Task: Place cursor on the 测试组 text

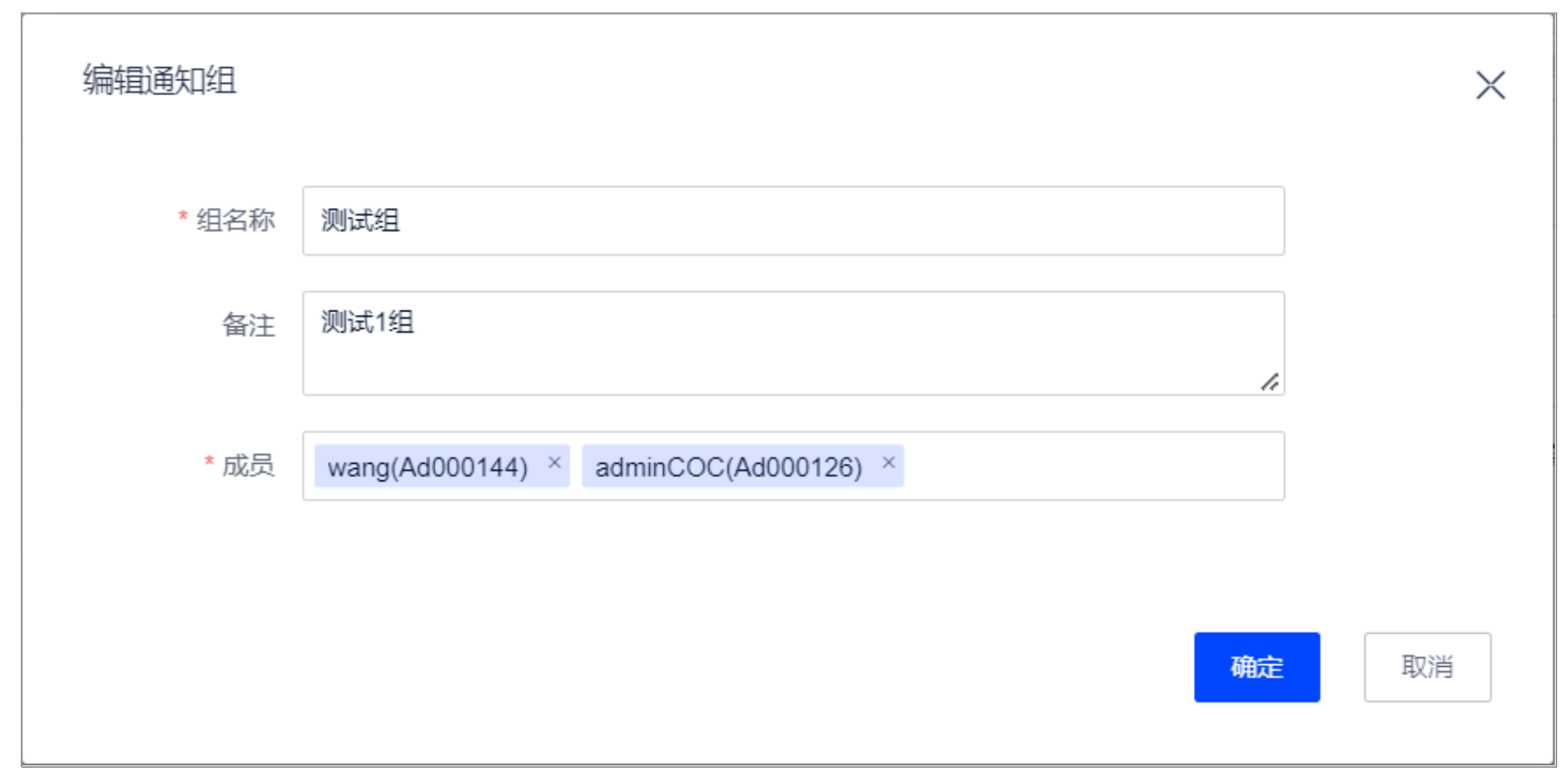Action: tap(360, 220)
